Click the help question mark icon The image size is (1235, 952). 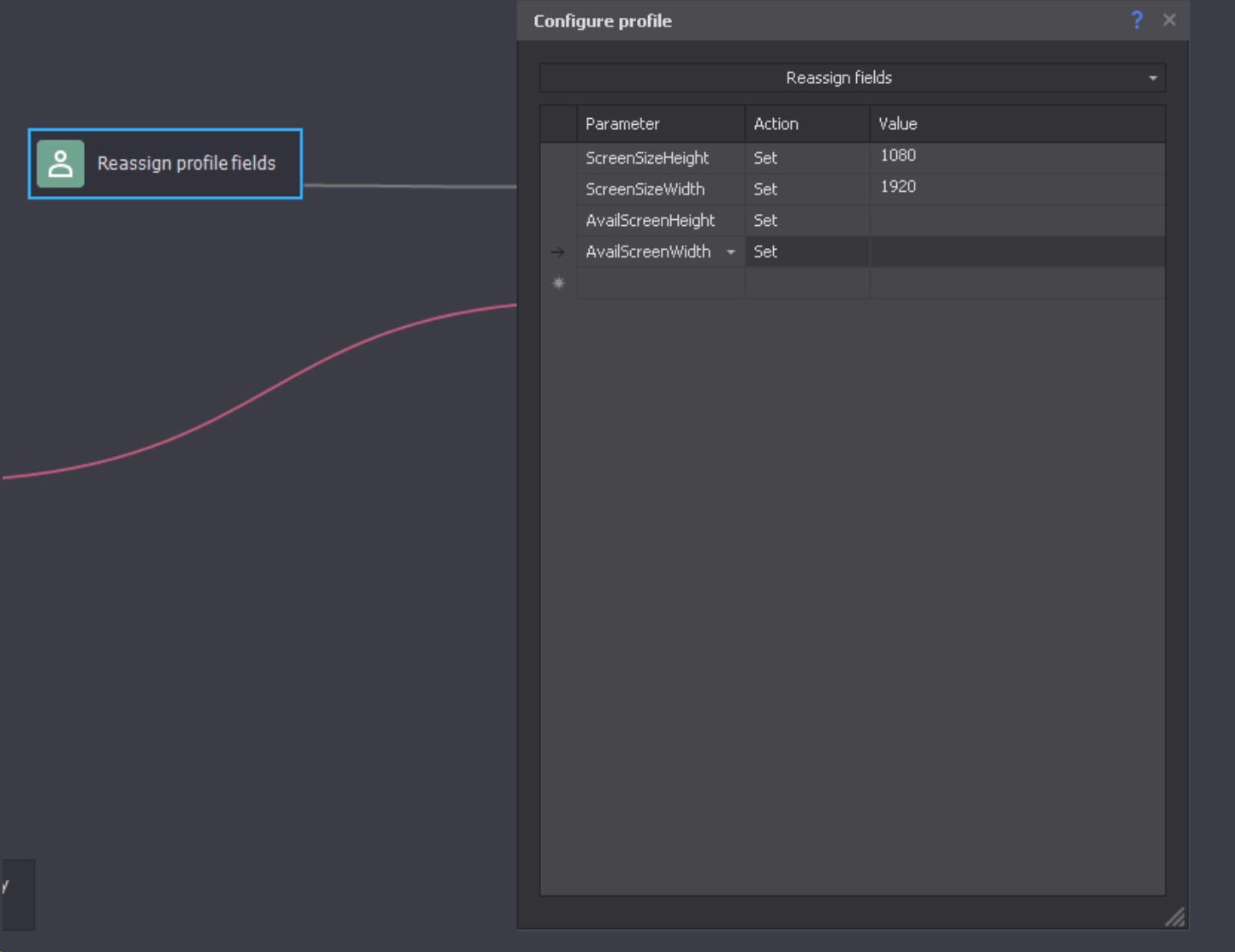pos(1136,20)
